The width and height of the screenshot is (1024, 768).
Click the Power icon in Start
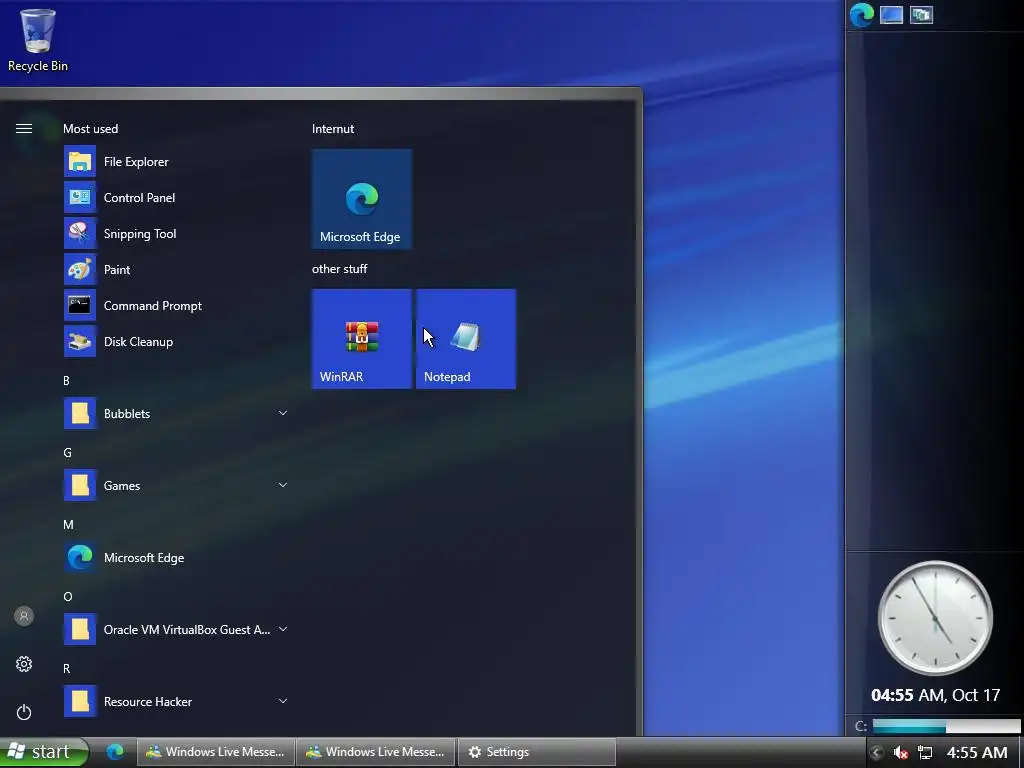pos(24,712)
